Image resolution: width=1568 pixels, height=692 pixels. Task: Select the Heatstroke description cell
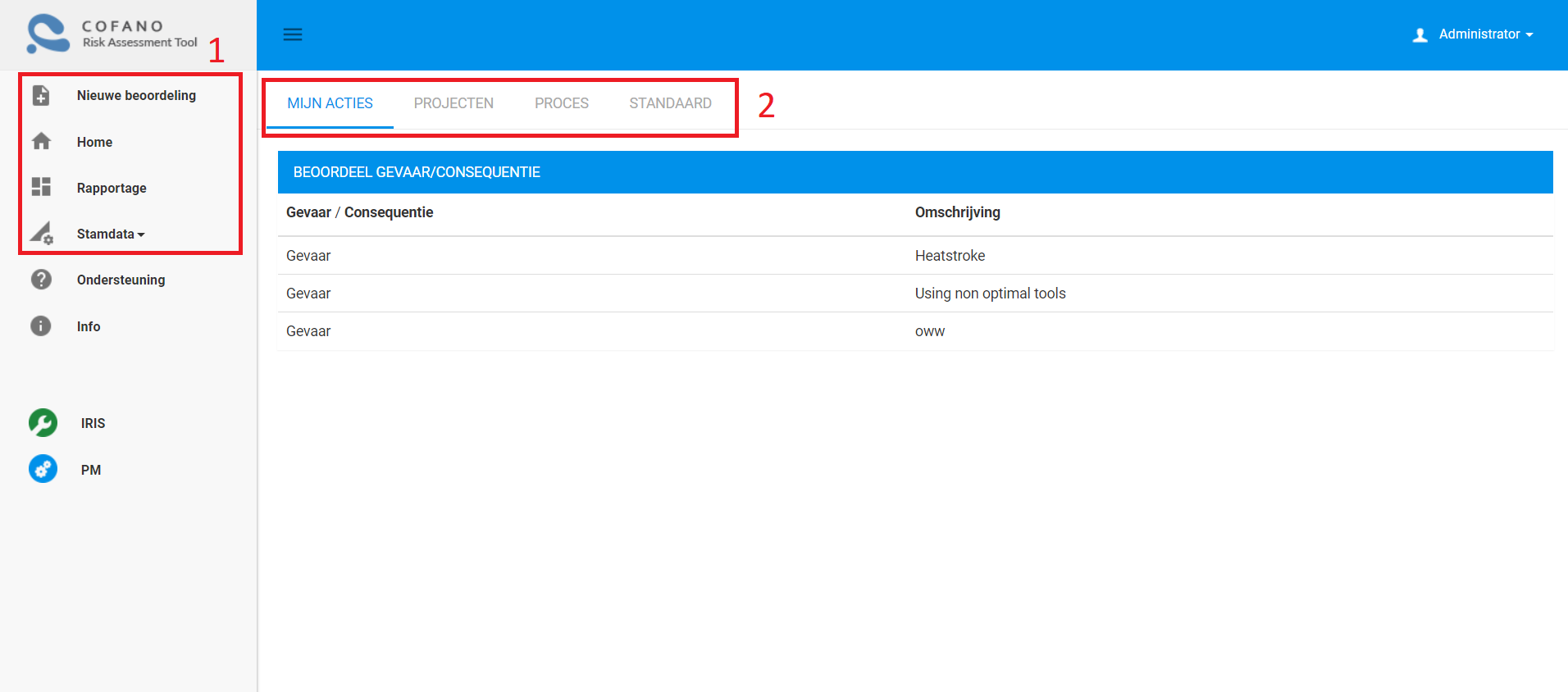(x=950, y=256)
